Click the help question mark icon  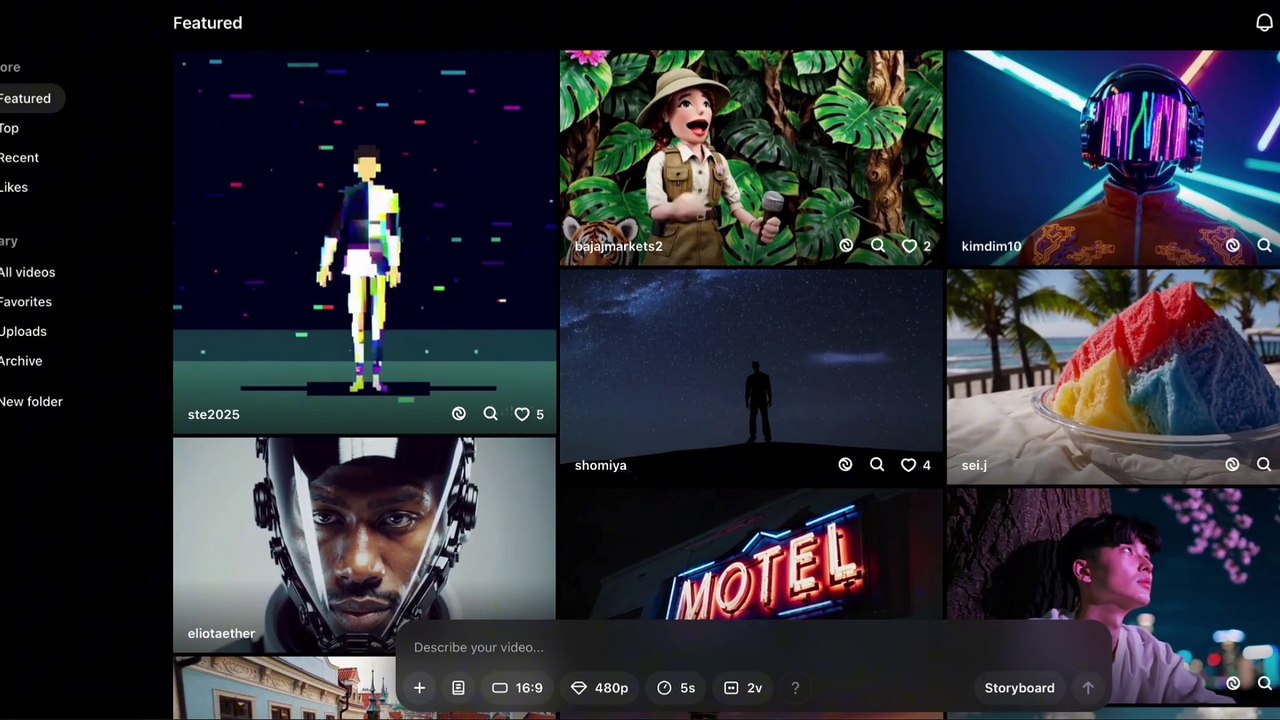click(x=795, y=688)
